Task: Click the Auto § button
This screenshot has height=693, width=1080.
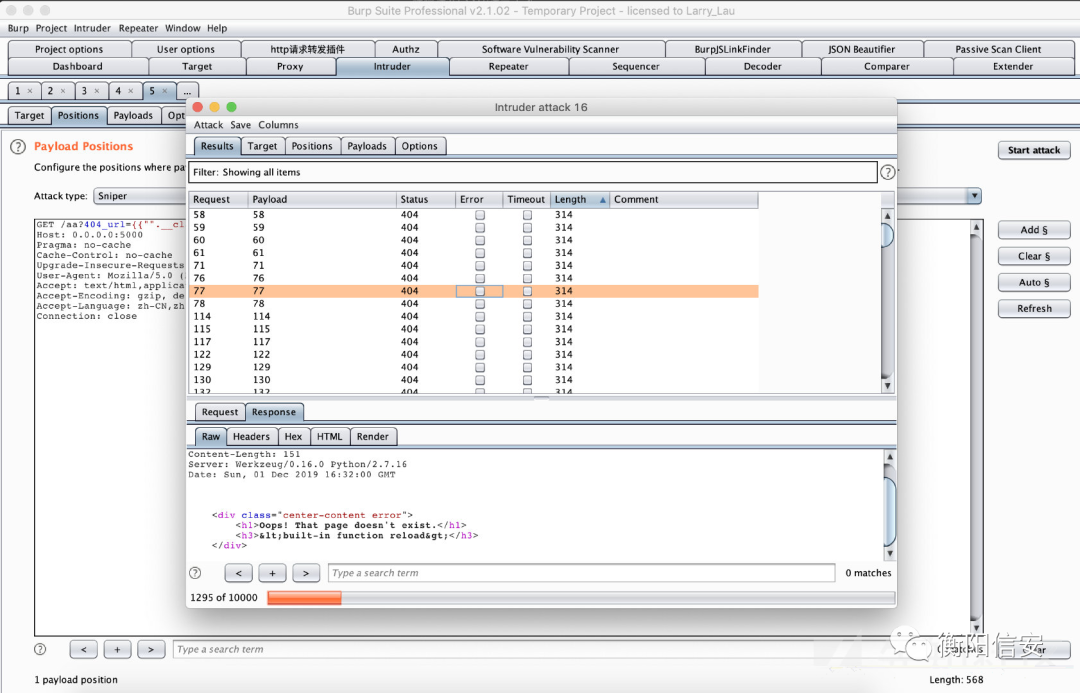Action: (x=1034, y=282)
